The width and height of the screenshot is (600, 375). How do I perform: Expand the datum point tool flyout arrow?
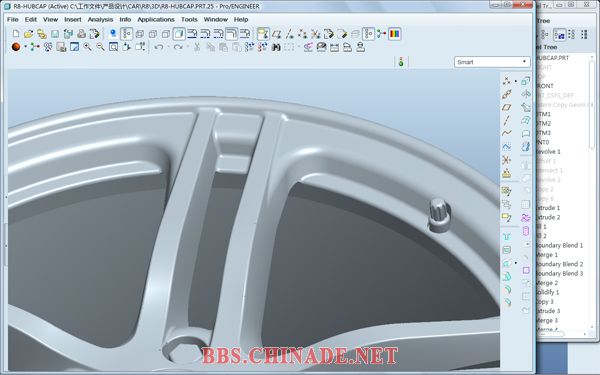tap(515, 81)
